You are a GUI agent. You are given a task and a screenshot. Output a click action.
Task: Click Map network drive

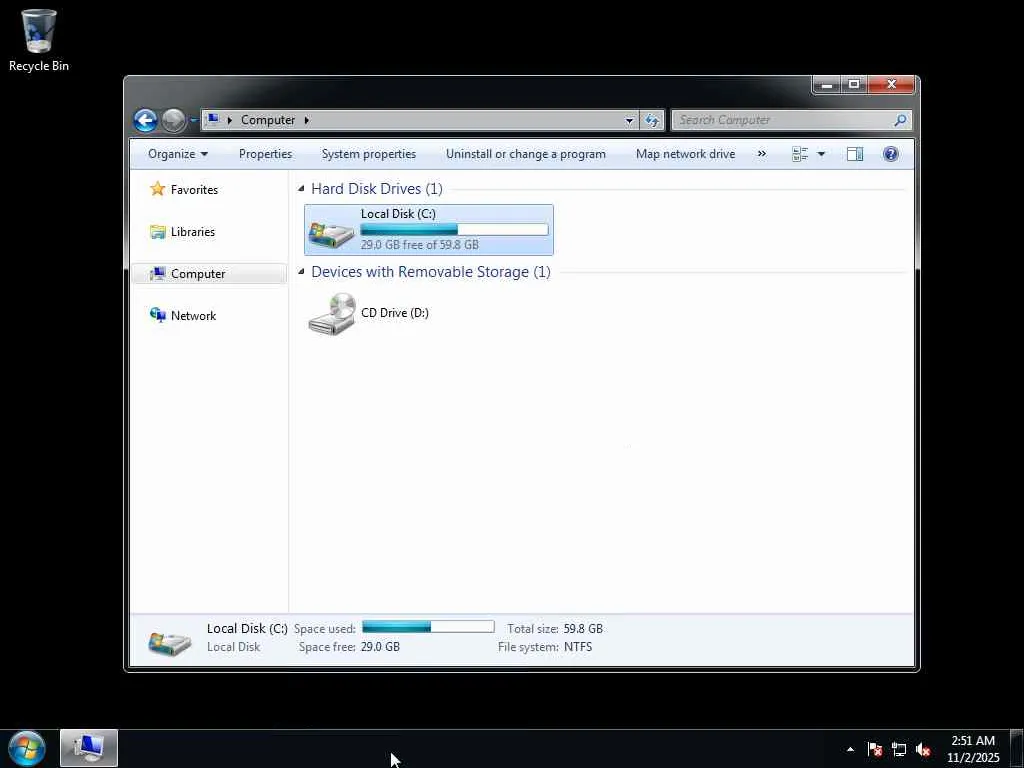(685, 154)
